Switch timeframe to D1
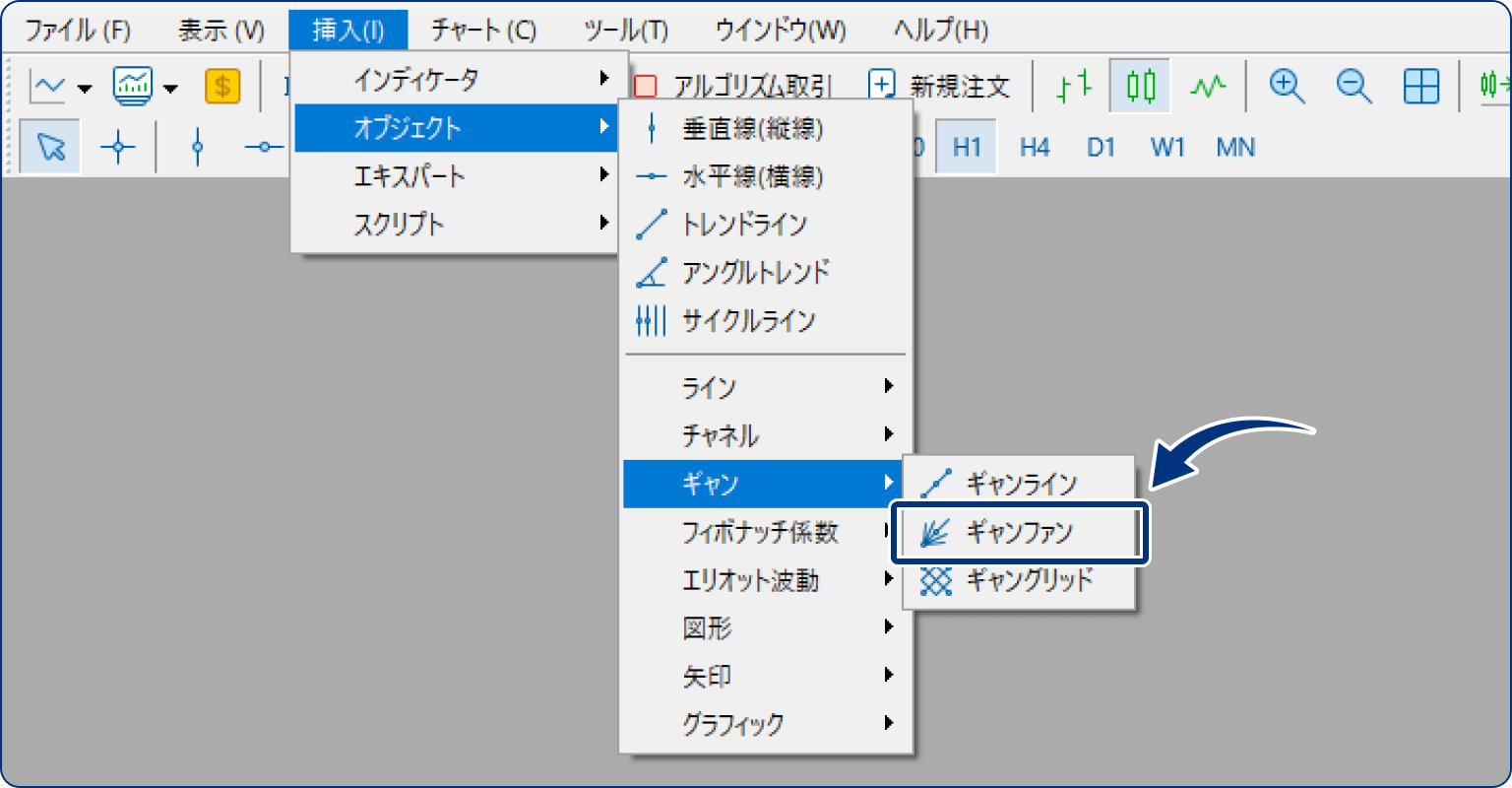Screen dimensions: 1512x788 (x=1101, y=147)
